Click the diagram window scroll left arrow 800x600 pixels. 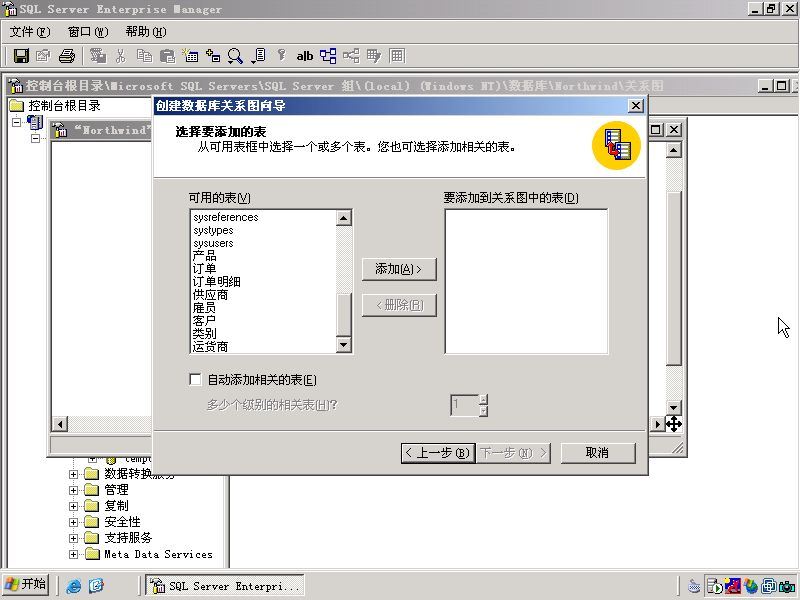pos(60,424)
